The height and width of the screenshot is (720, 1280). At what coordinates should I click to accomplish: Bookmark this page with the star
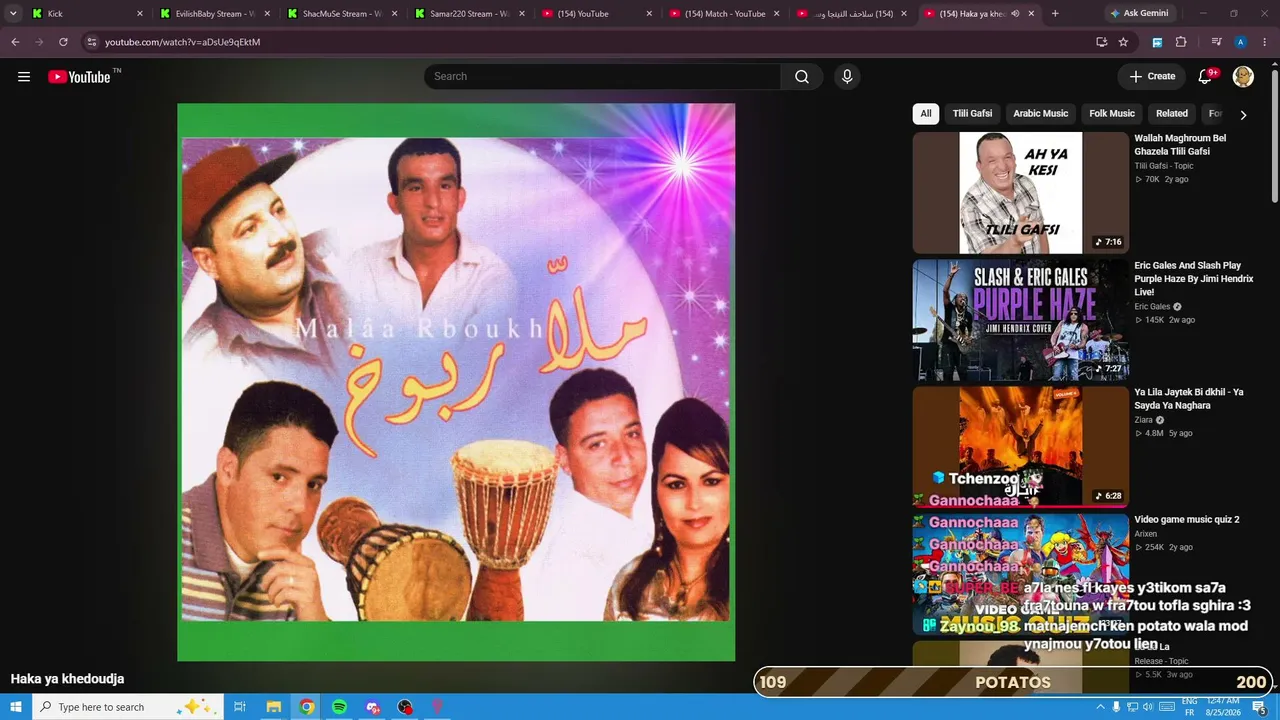pyautogui.click(x=1123, y=42)
